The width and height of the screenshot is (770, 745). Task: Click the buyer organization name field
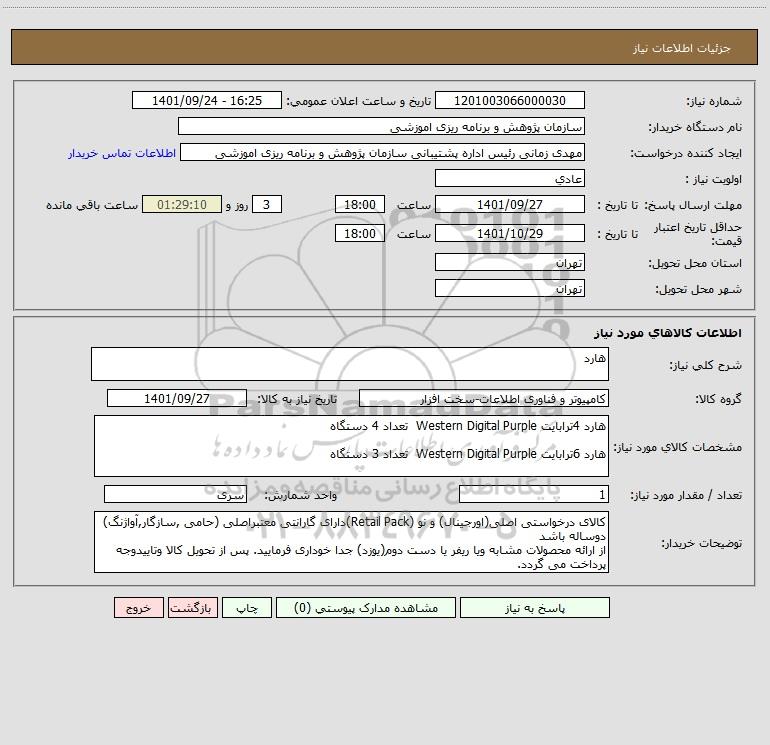tap(381, 127)
